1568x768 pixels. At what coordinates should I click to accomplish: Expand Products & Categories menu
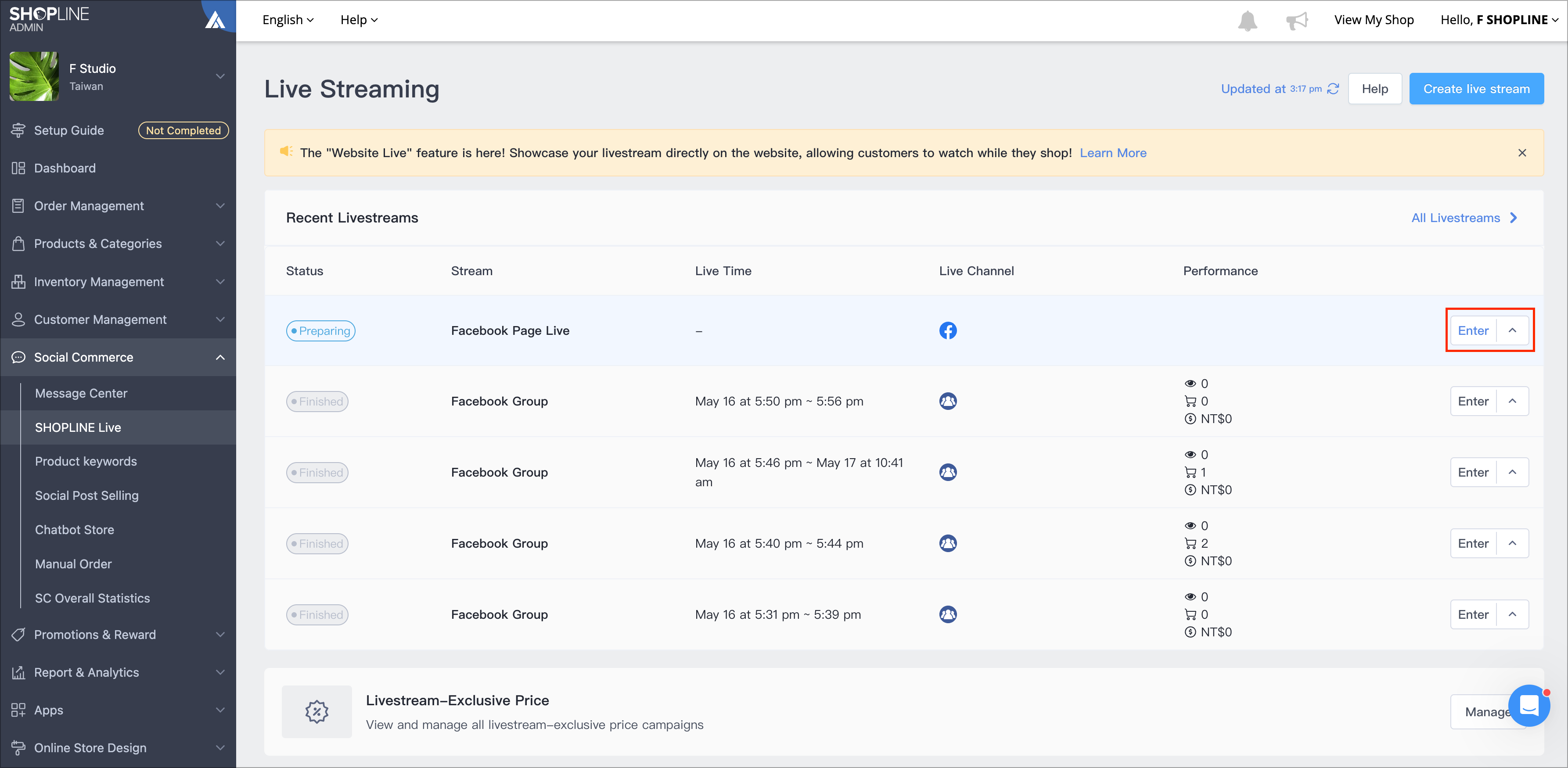point(220,244)
